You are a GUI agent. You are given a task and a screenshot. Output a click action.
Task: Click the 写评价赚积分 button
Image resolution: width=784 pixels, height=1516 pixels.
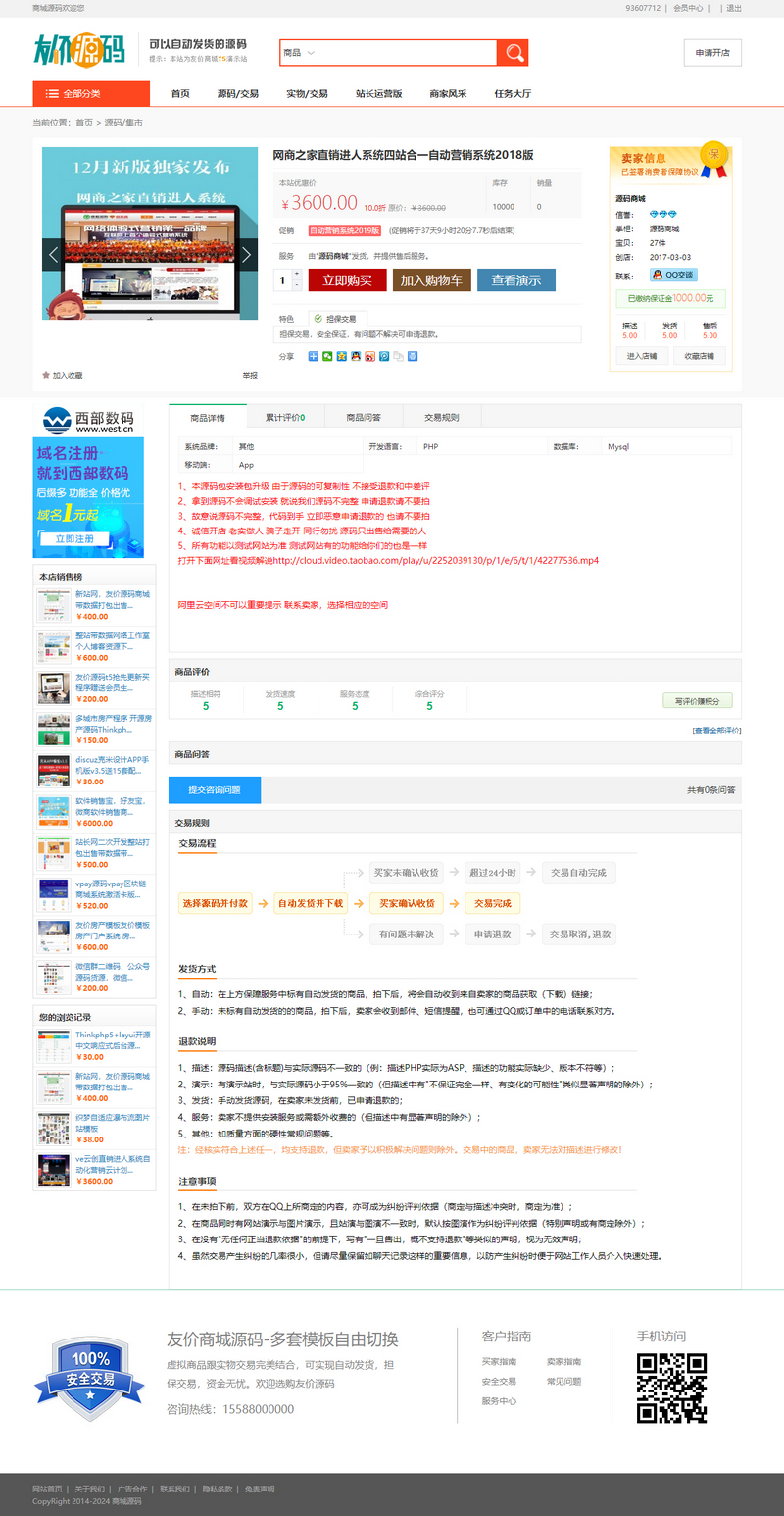pyautogui.click(x=698, y=700)
